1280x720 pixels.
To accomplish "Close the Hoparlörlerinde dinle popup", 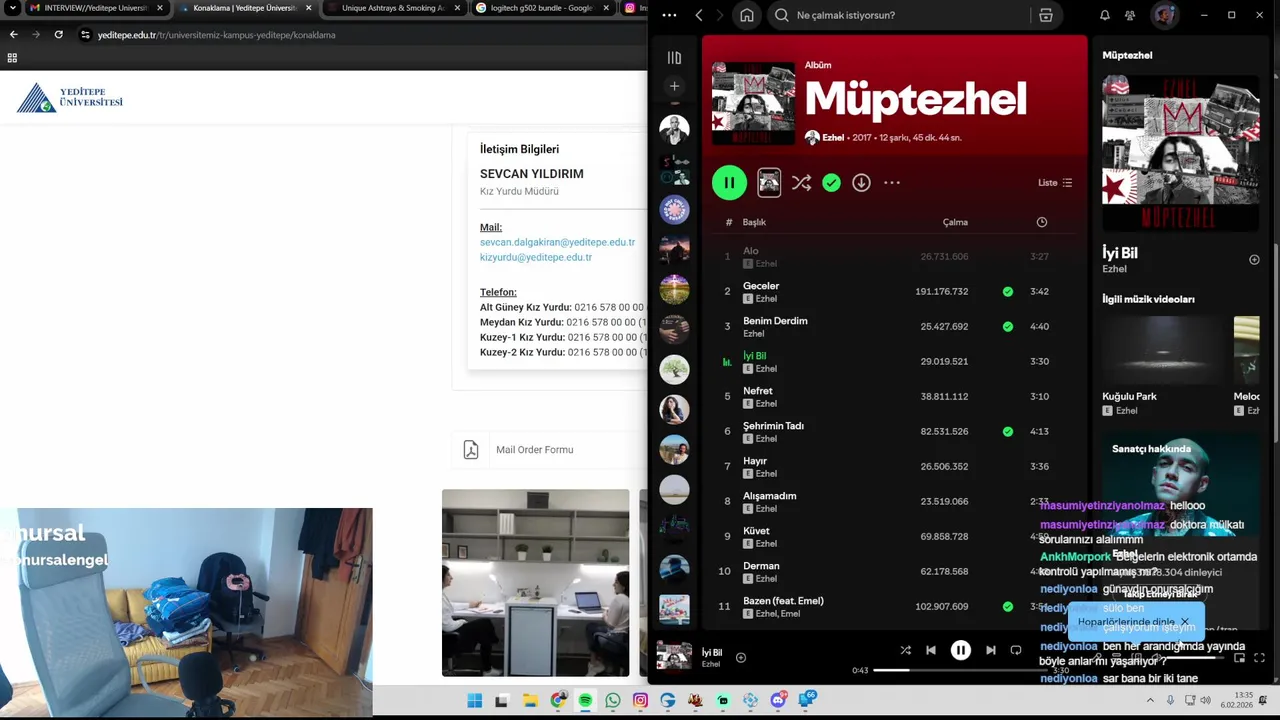I will point(1185,622).
